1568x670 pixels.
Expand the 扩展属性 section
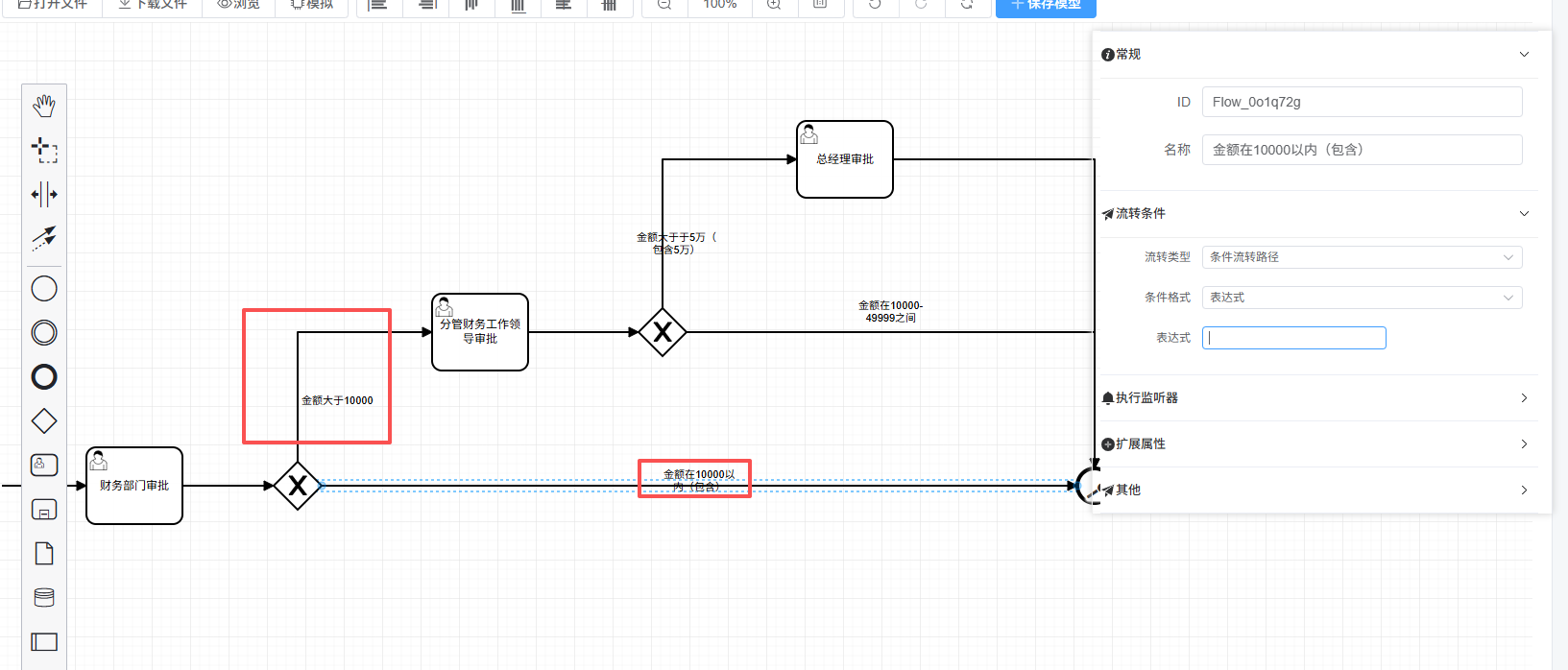1524,444
